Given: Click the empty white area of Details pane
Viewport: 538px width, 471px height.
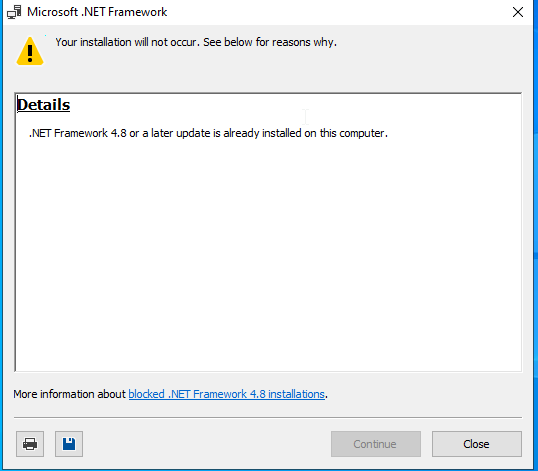Looking at the screenshot, I should tap(268, 254).
